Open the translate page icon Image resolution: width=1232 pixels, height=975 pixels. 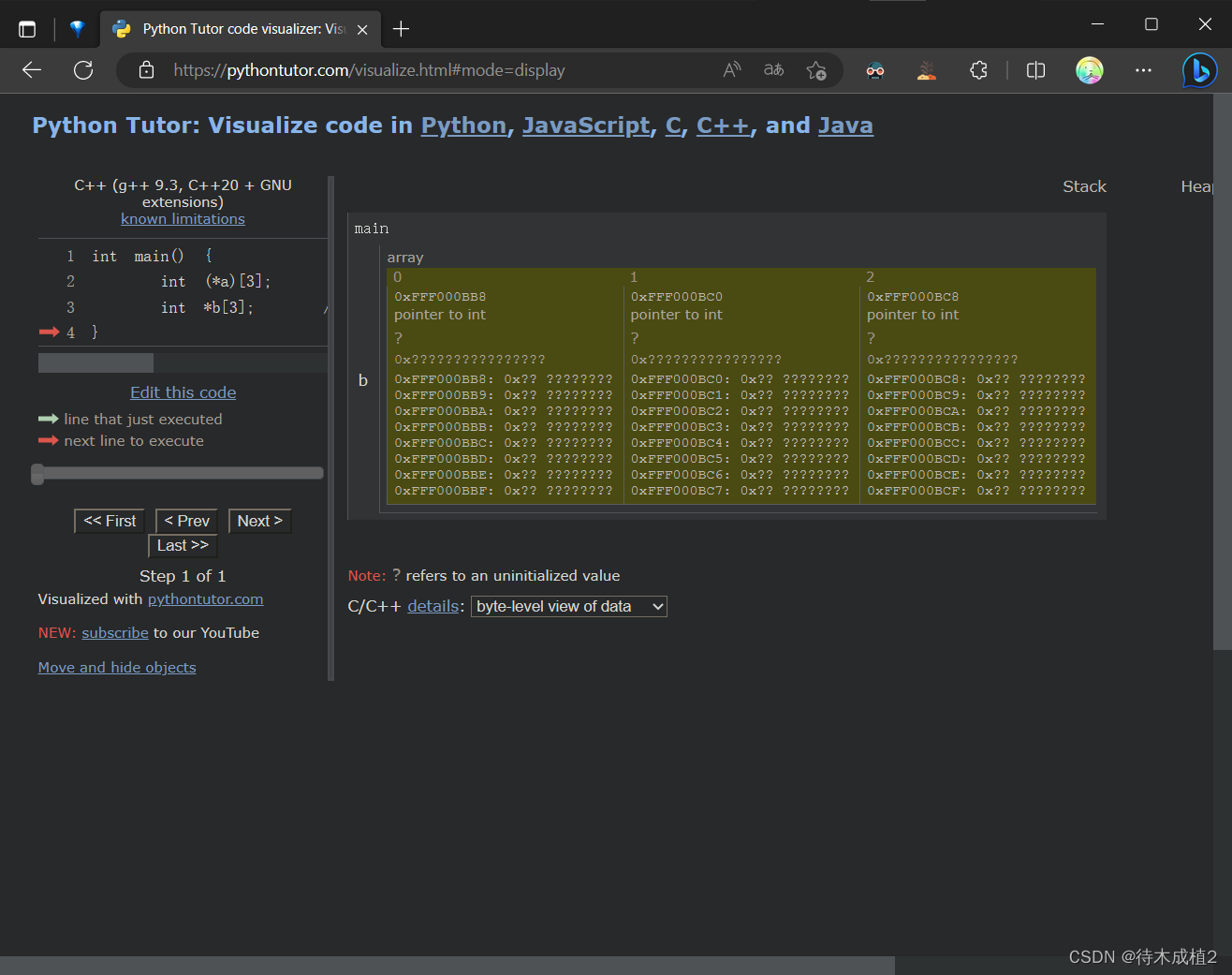pyautogui.click(x=773, y=70)
